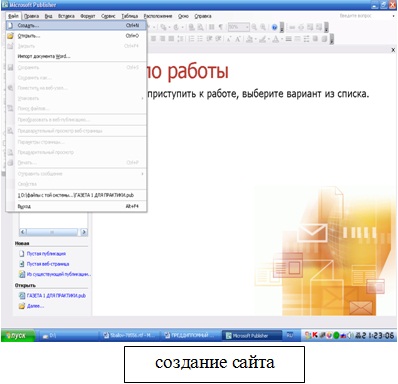
Task: Click task pane scrollbar left arrow
Action: [23, 232]
